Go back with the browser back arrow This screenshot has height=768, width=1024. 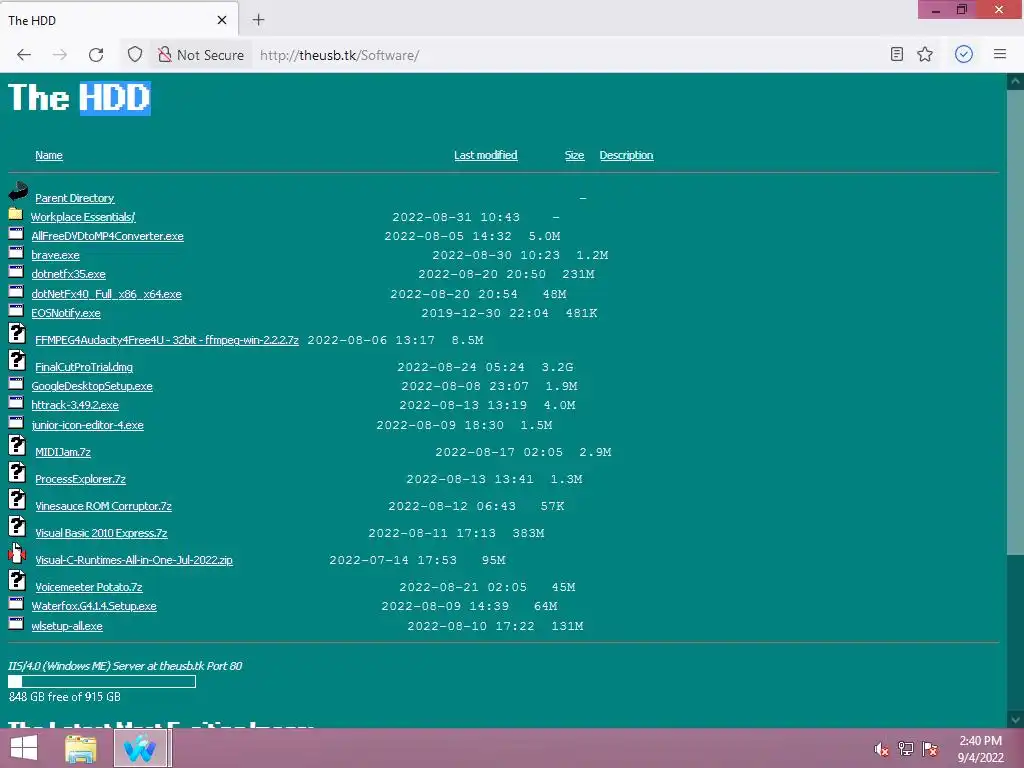pyautogui.click(x=24, y=55)
